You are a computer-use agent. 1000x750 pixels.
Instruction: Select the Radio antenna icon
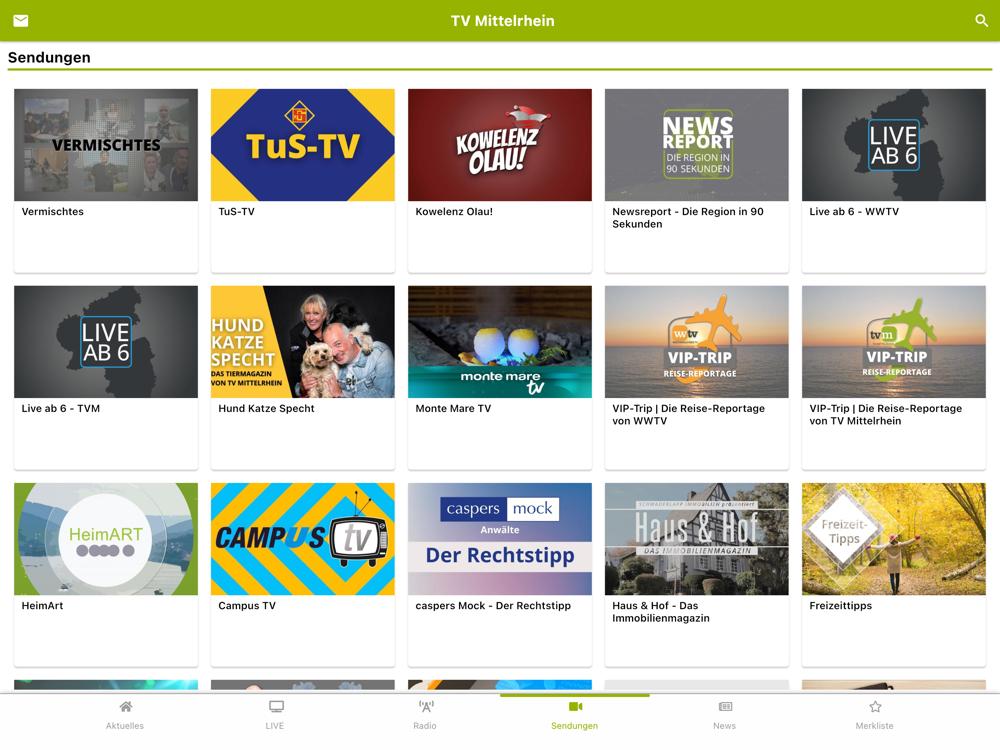426,707
